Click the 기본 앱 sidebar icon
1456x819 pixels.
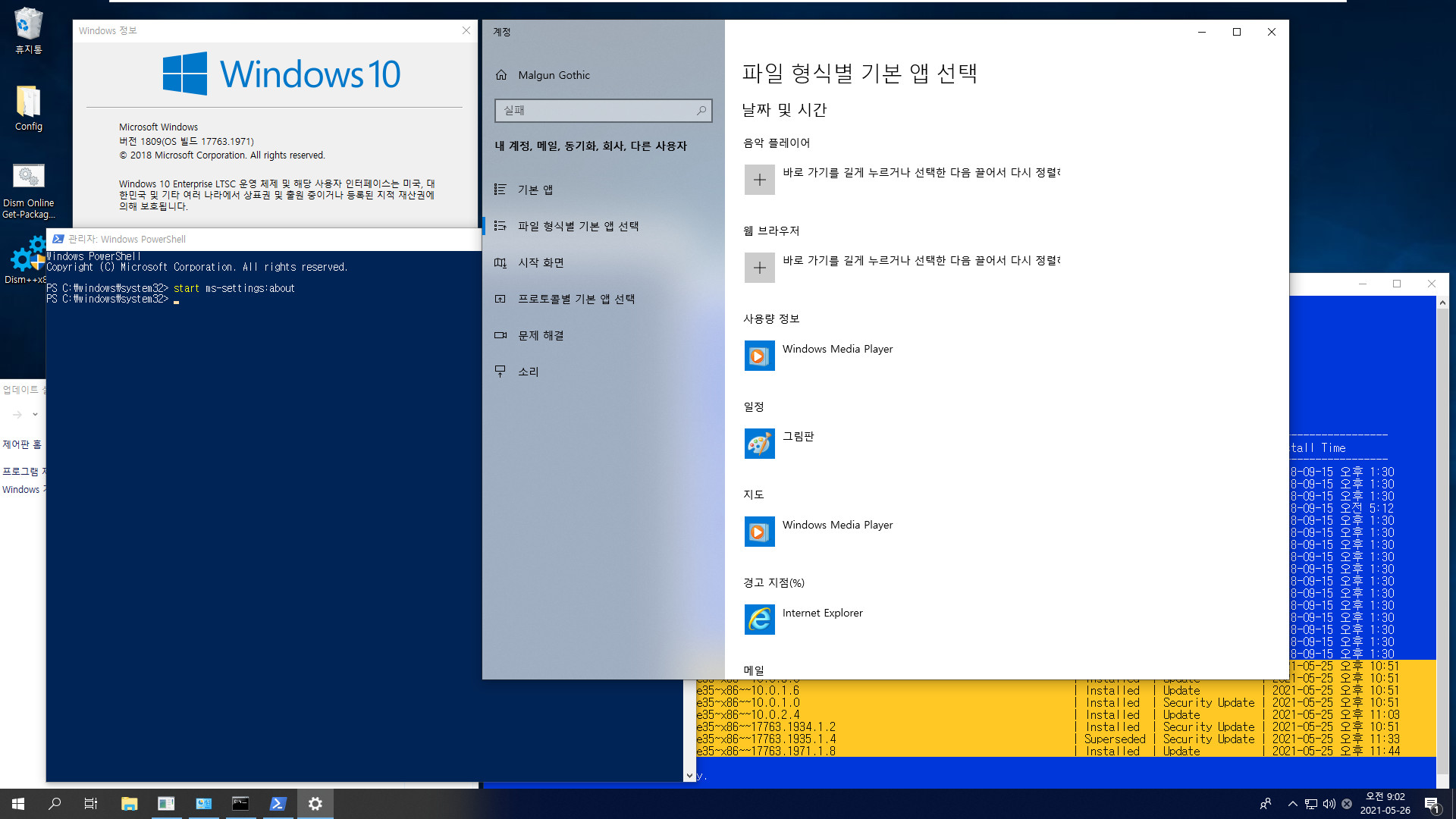click(500, 190)
